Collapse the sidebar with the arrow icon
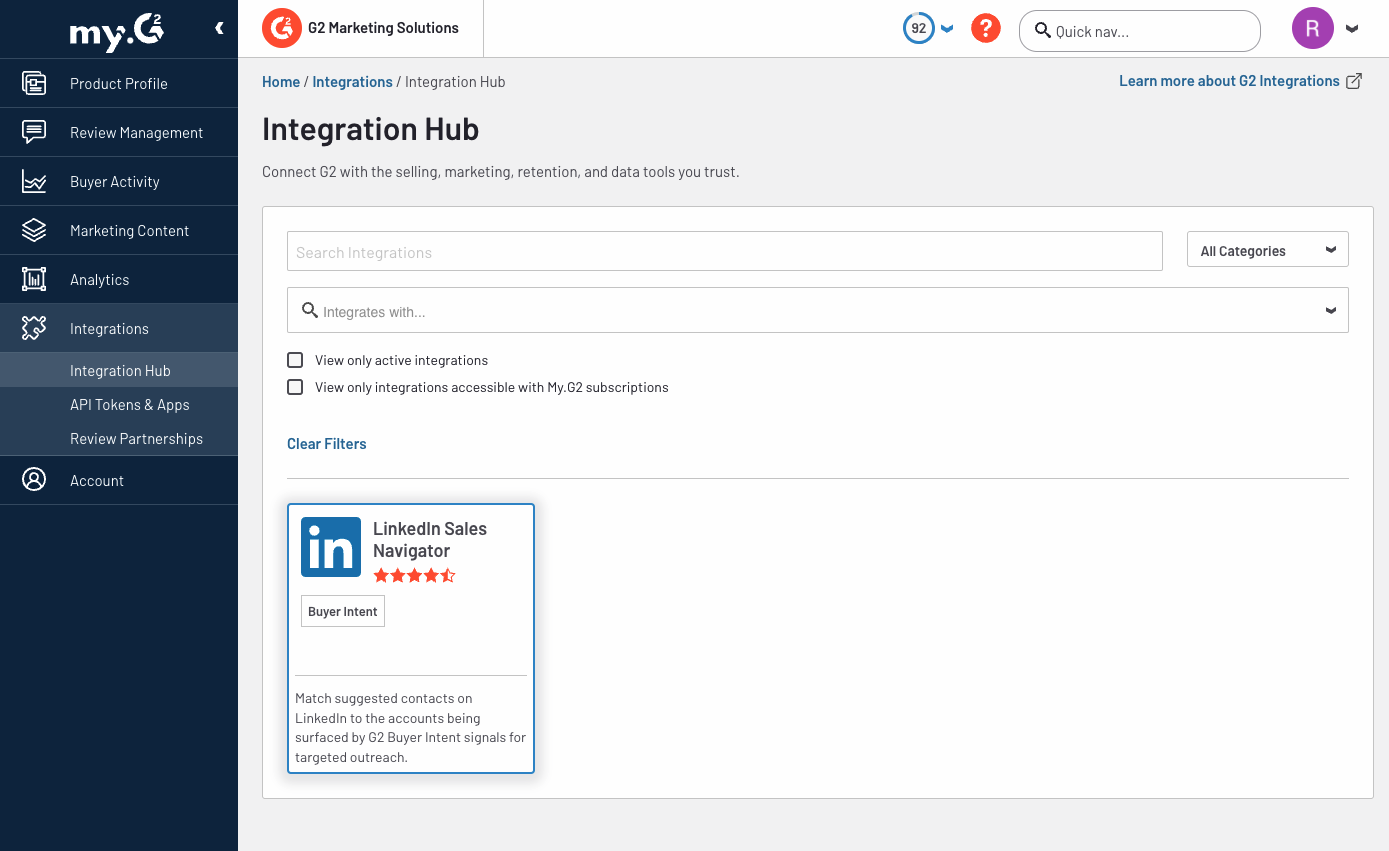The image size is (1389, 851). 219,29
